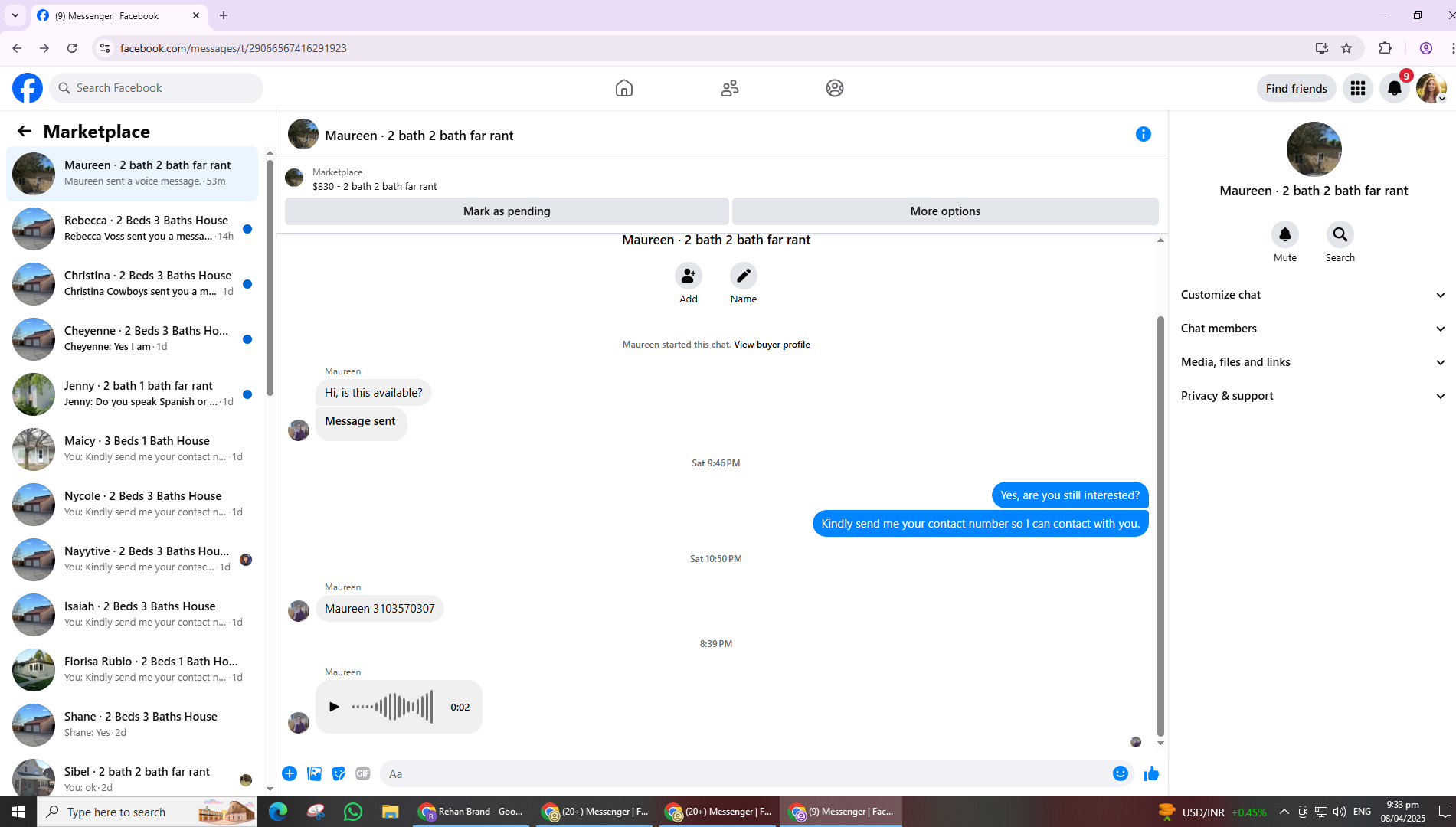1456x827 pixels.
Task: Switch to Rehan Brand Chrome taskbar window
Action: [471, 812]
